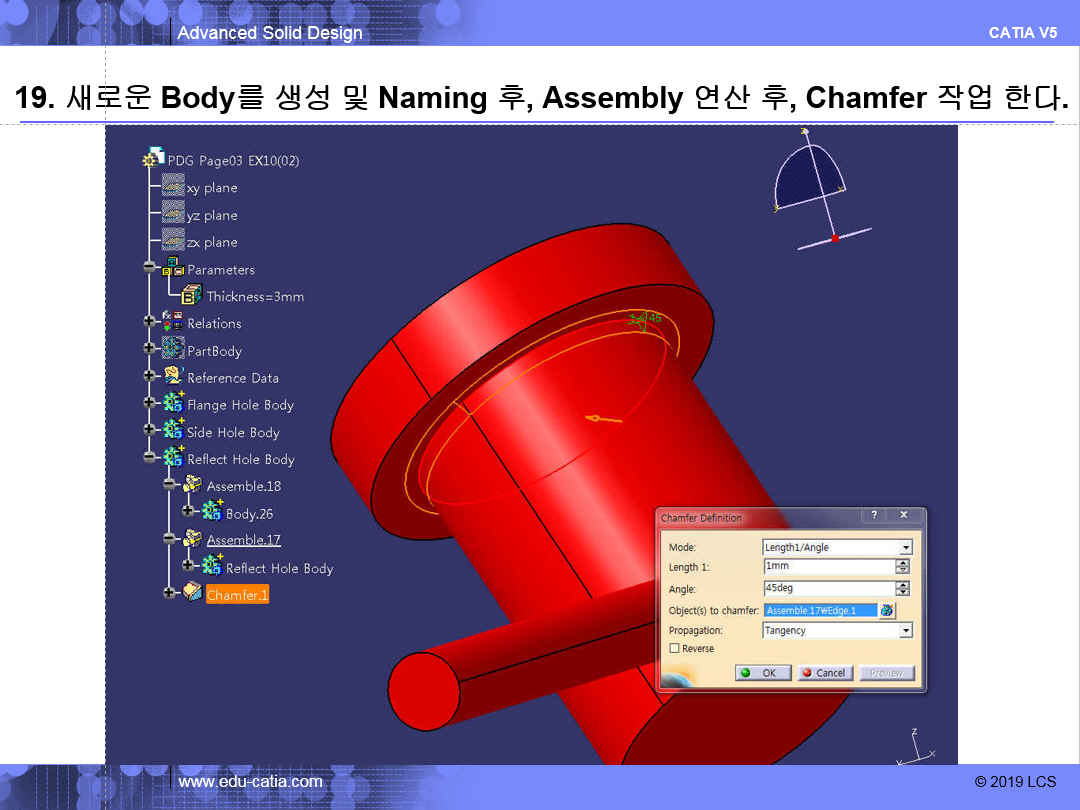Select Chamfer.1 in the specification tree

pos(237,595)
